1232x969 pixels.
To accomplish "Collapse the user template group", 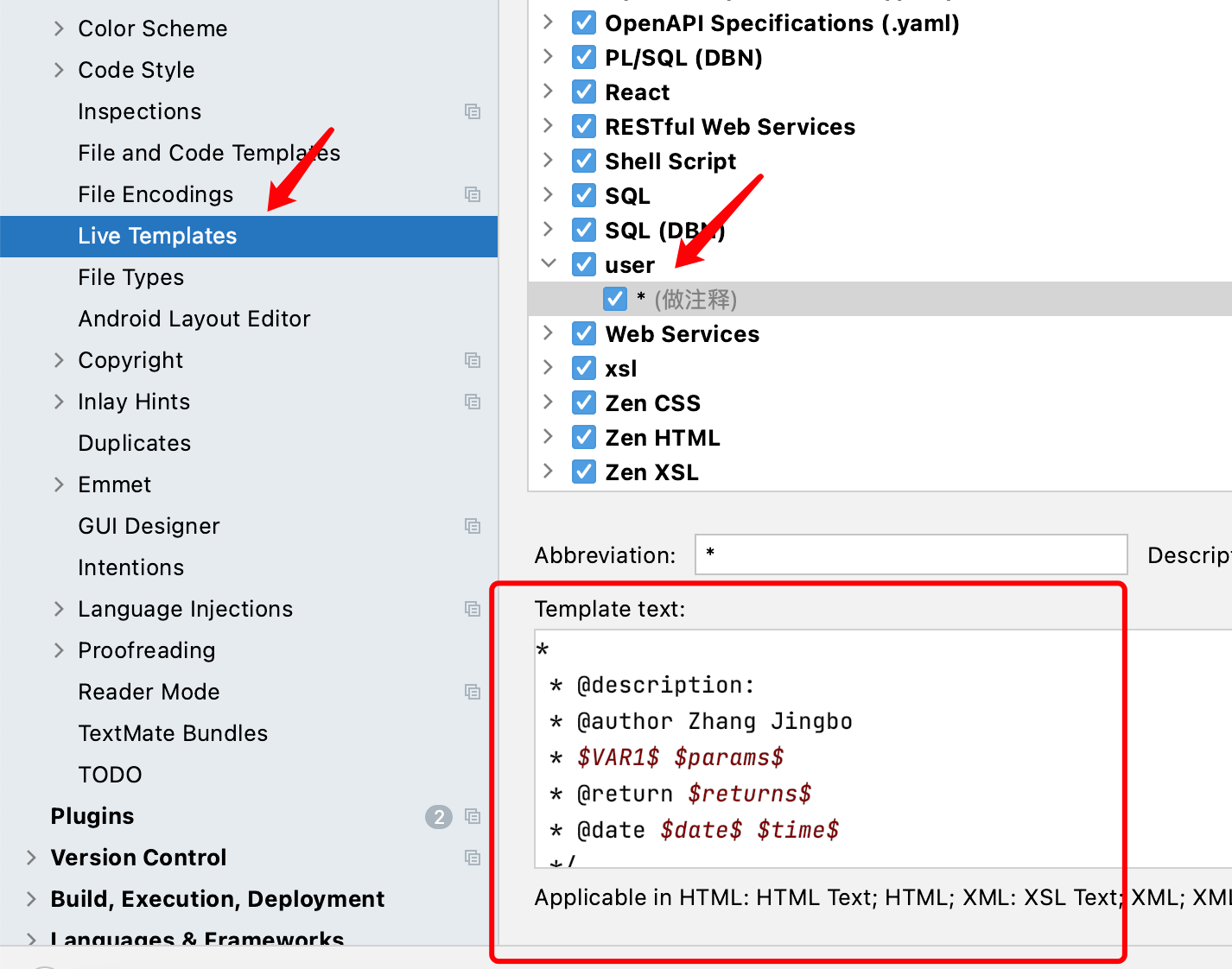I will coord(549,263).
